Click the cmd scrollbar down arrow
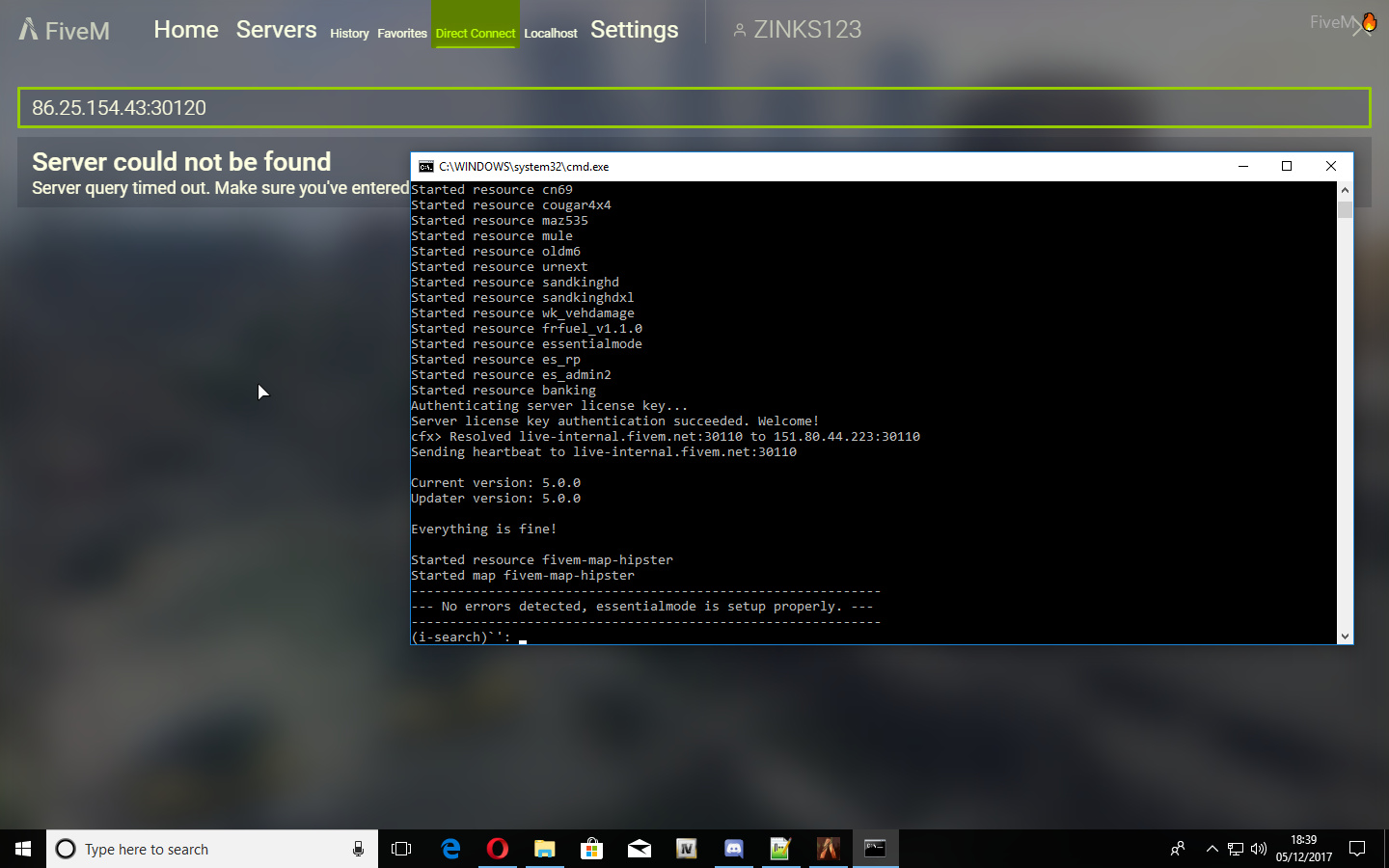This screenshot has height=868, width=1389. pyautogui.click(x=1345, y=636)
